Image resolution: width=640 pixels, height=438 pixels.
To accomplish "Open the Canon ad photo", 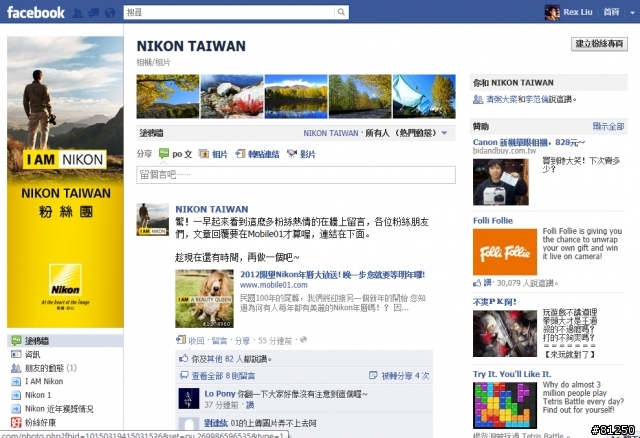I will 501,182.
